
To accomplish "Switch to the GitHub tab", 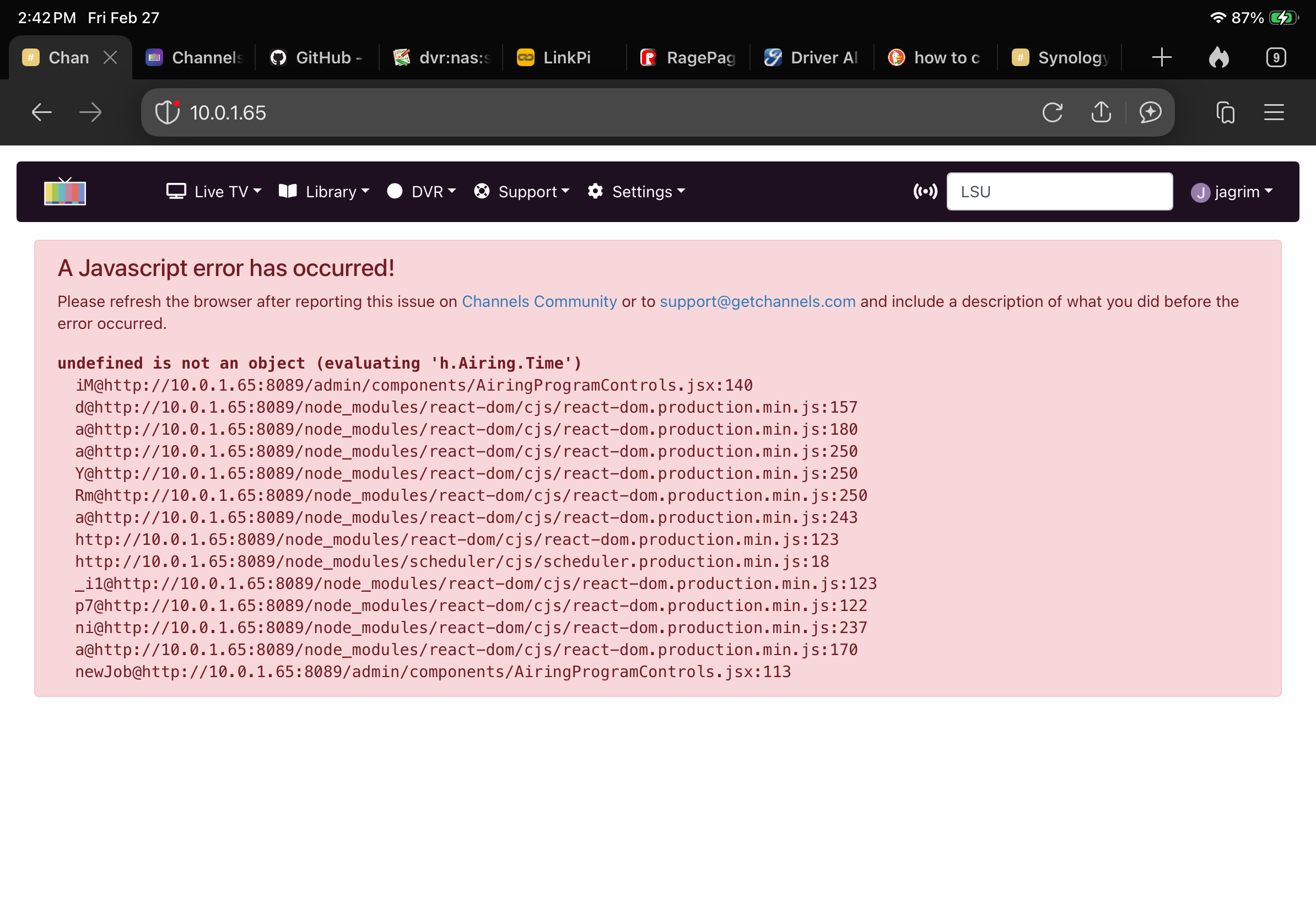I will coord(317,57).
